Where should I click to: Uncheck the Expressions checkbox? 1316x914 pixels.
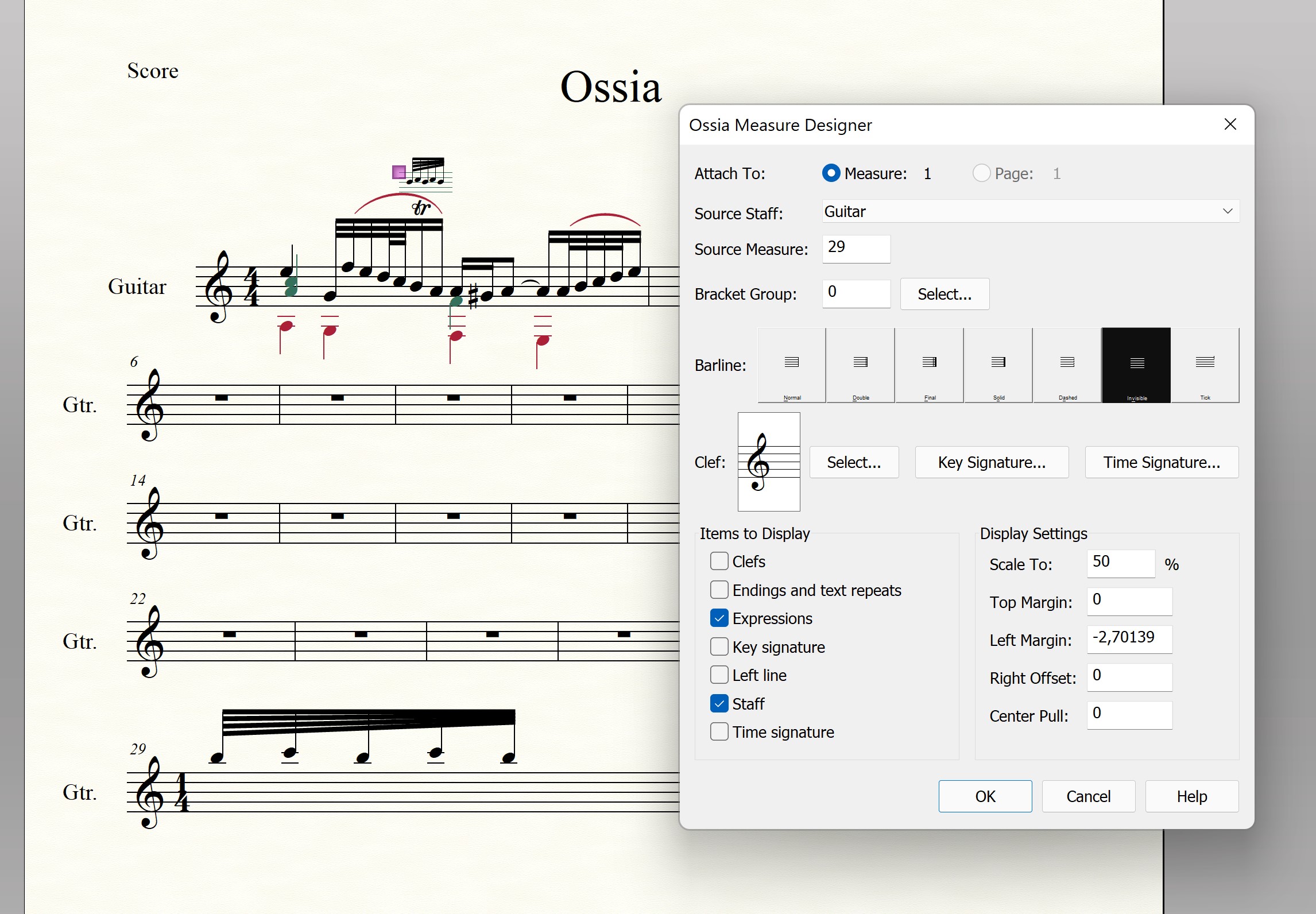pos(719,618)
